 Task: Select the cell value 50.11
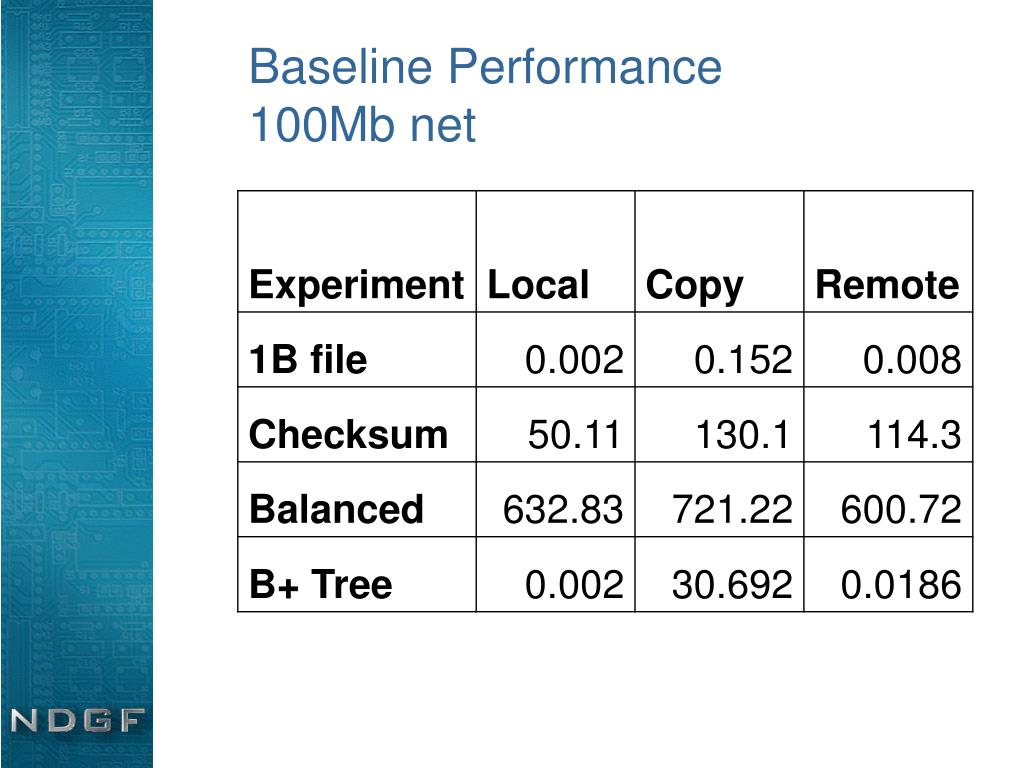574,435
